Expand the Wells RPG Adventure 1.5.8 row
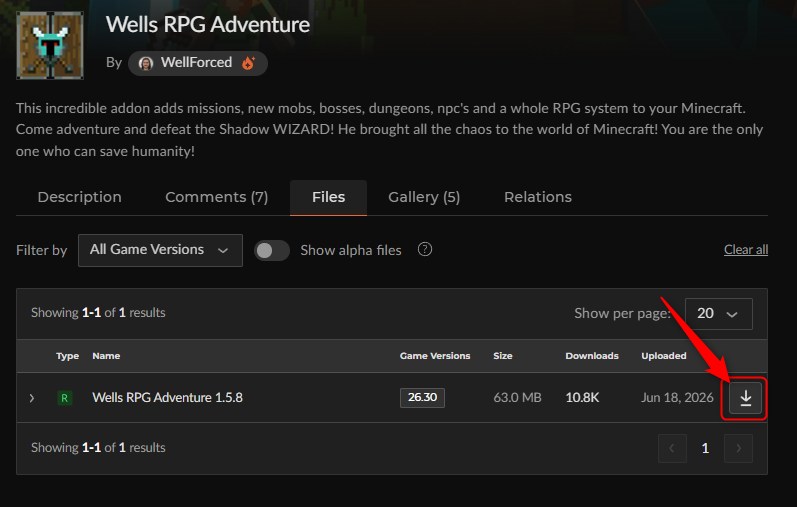The height and width of the screenshot is (507, 797). pyautogui.click(x=32, y=398)
